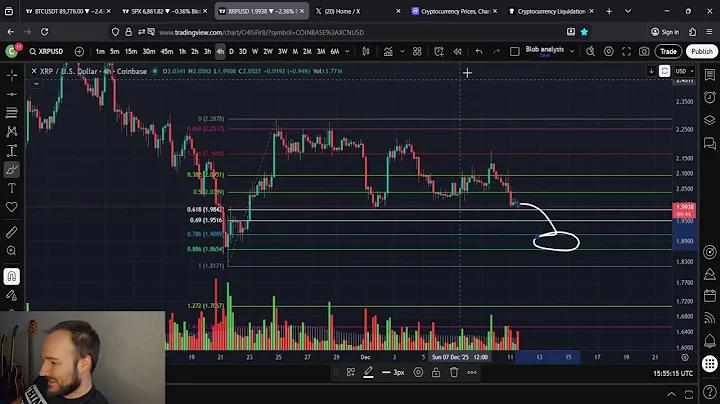Toggle auto-fit scale button on chart
The height and width of the screenshot is (404, 720).
[x=664, y=71]
